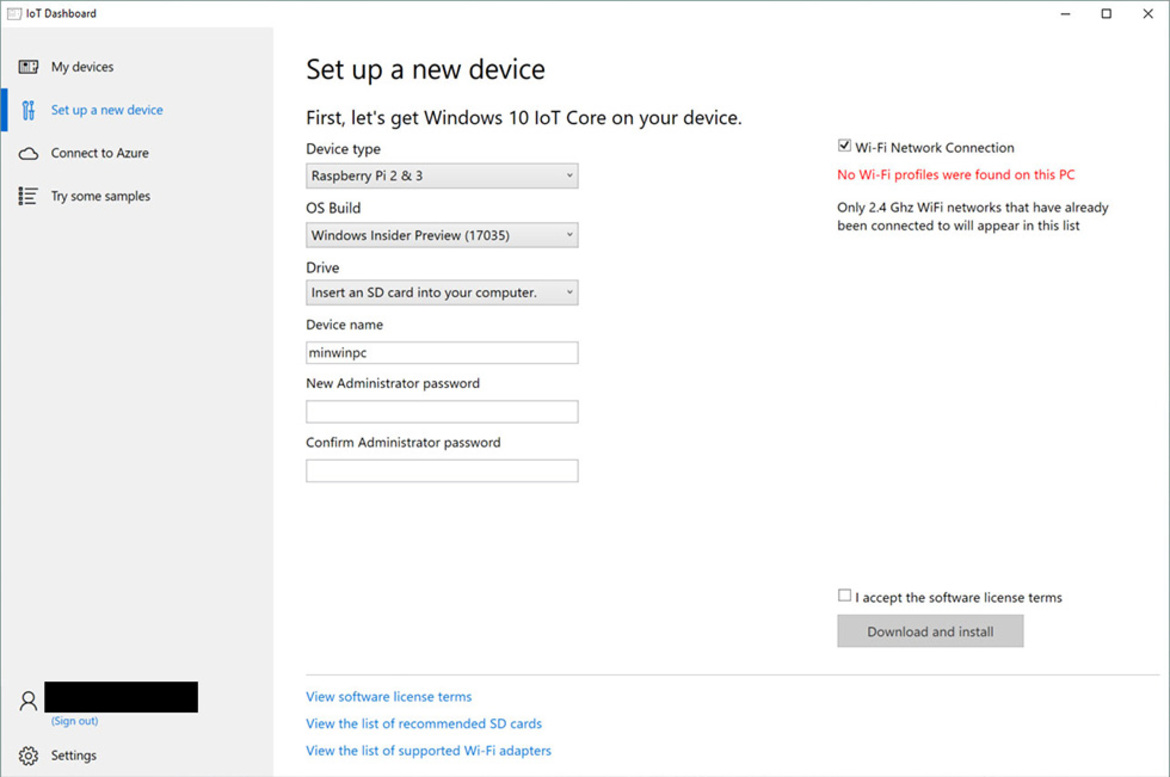
Task: Uncheck the Wi-Fi Network Connection checkbox
Action: [844, 146]
